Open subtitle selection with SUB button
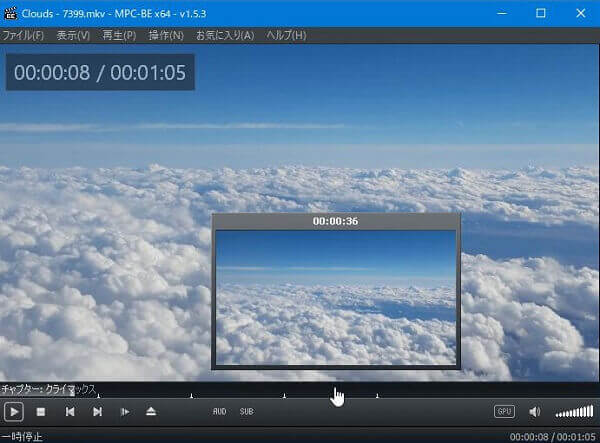Viewport: 600px width, 443px height. [x=246, y=411]
